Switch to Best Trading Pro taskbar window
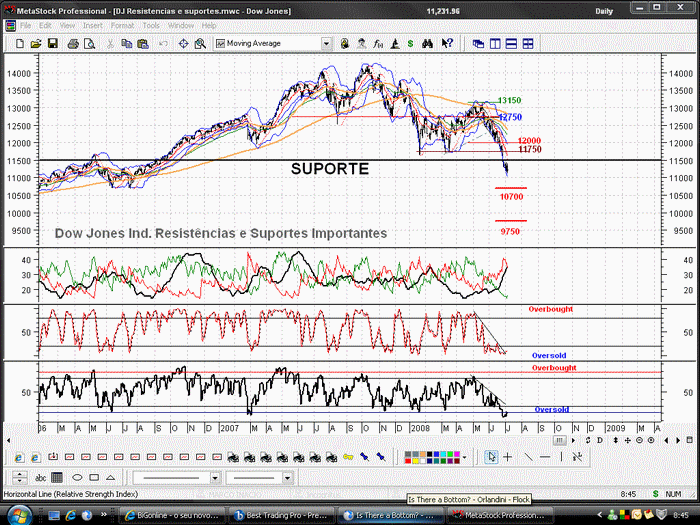700x525 pixels. [x=281, y=515]
